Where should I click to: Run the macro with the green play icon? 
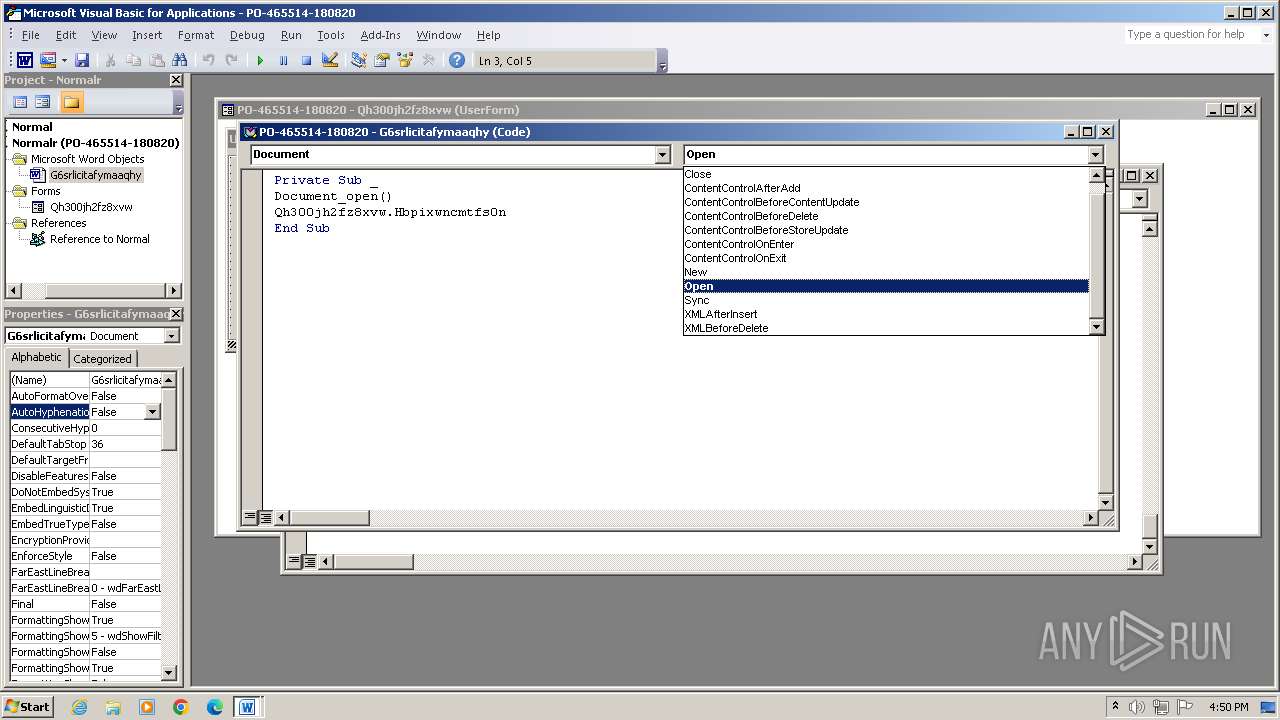[x=260, y=60]
